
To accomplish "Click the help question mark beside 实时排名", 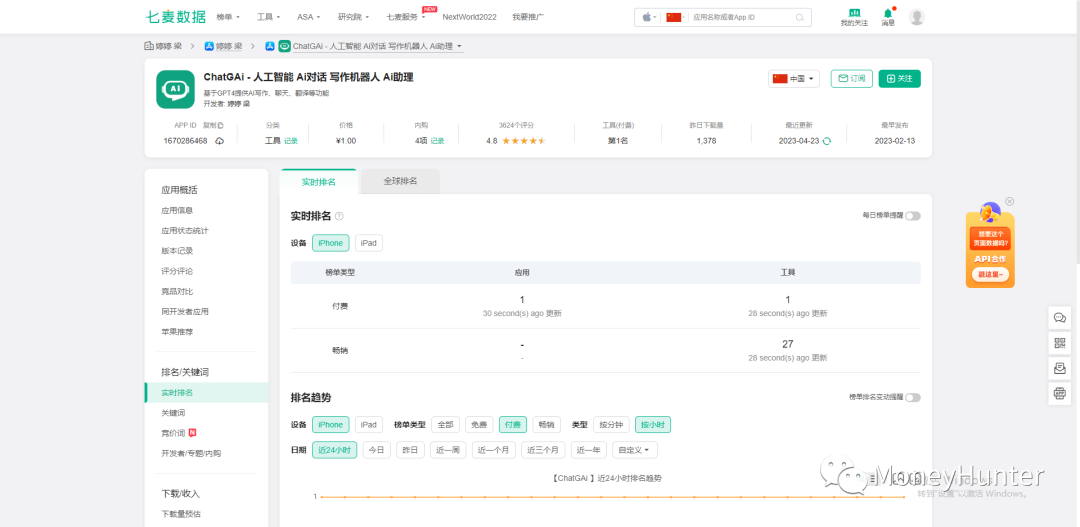I will pos(339,216).
